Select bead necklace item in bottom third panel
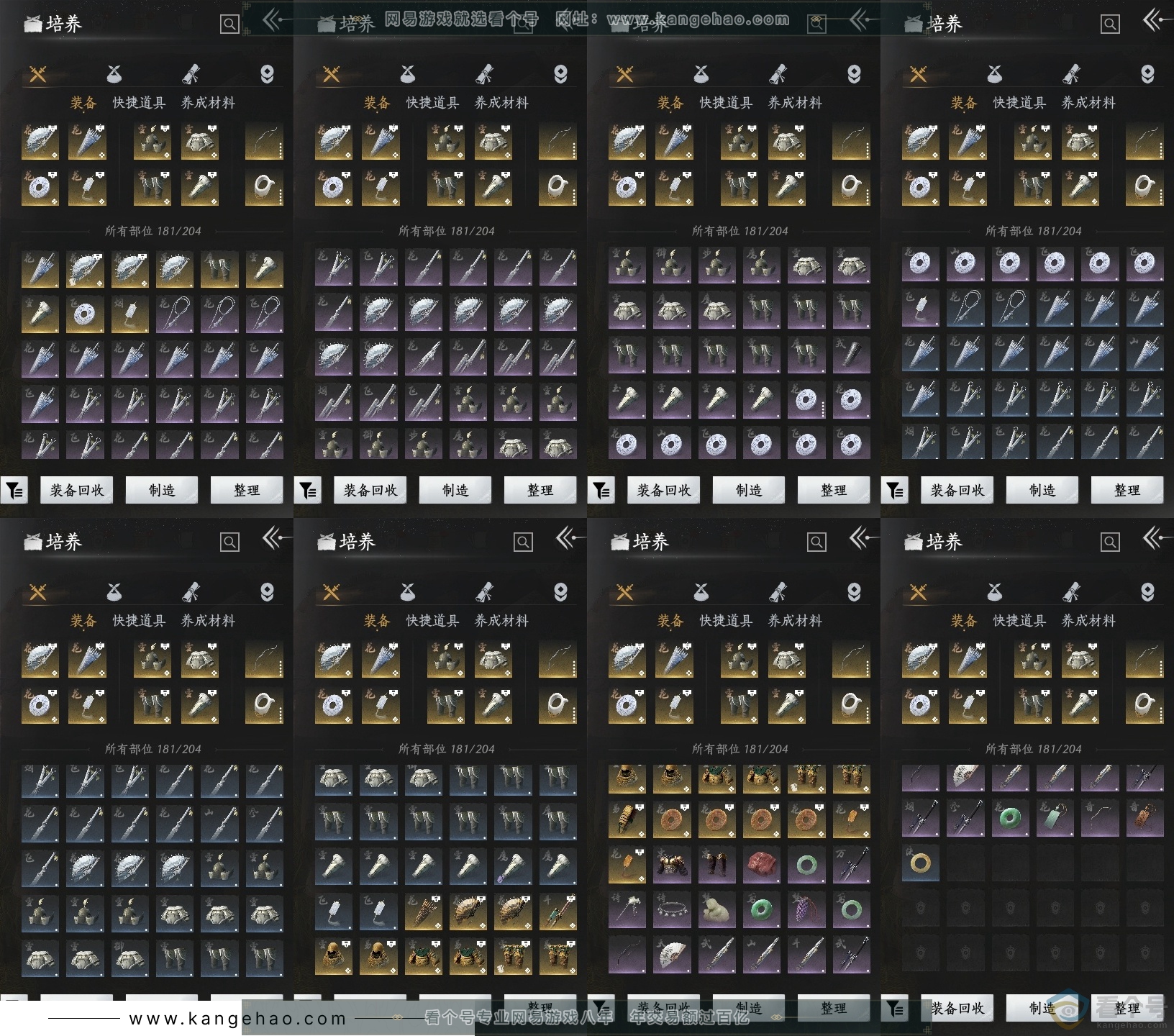1174x1036 pixels. [672, 908]
